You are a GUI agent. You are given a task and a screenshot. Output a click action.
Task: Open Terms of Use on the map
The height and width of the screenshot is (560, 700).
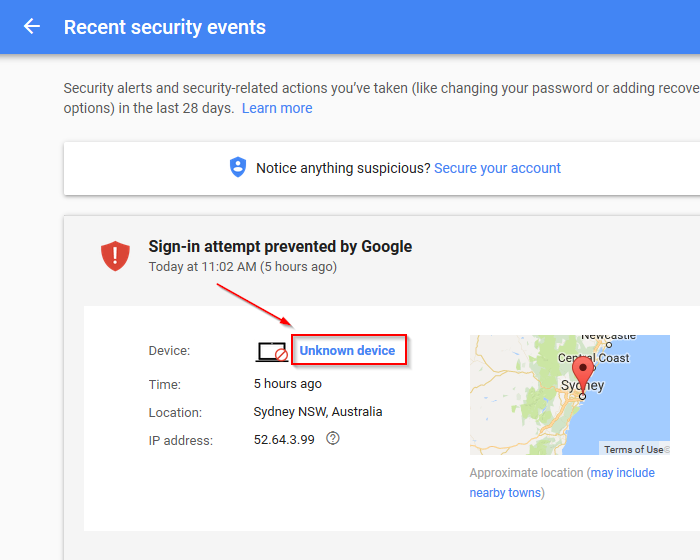pyautogui.click(x=633, y=449)
